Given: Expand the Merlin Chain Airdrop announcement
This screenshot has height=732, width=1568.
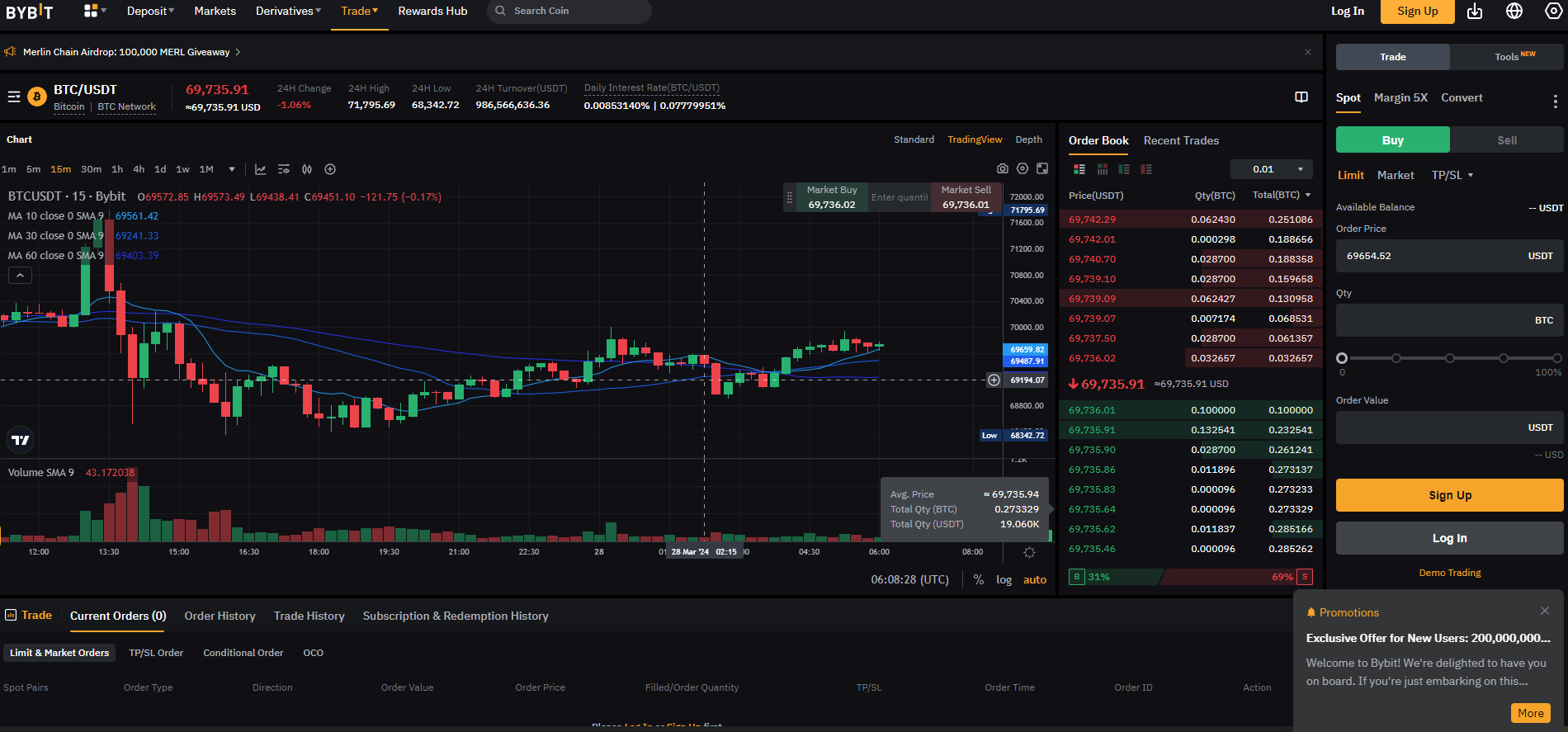Looking at the screenshot, I should coord(131,52).
